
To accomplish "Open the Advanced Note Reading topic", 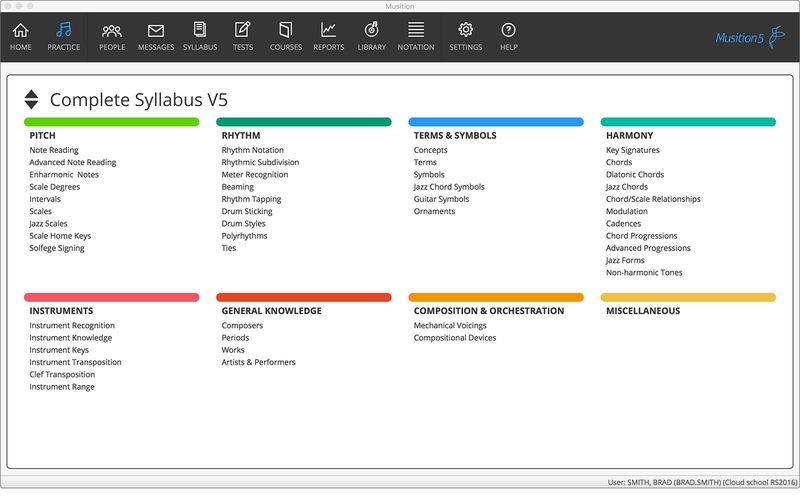I will (73, 162).
